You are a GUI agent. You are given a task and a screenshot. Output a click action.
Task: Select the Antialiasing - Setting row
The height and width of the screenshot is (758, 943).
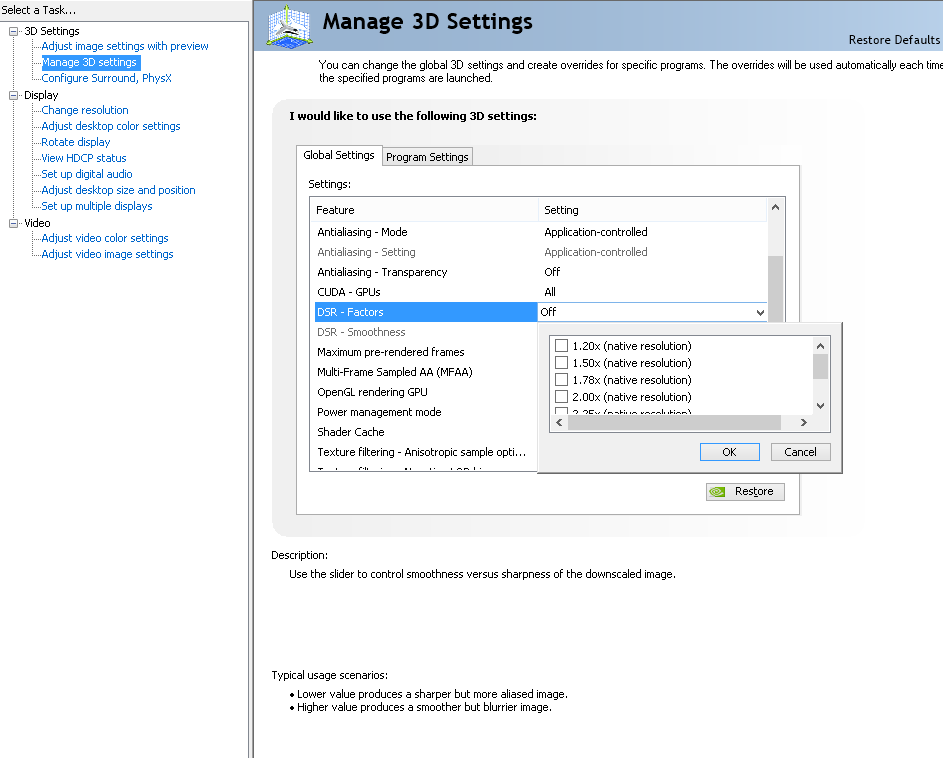click(x=541, y=252)
